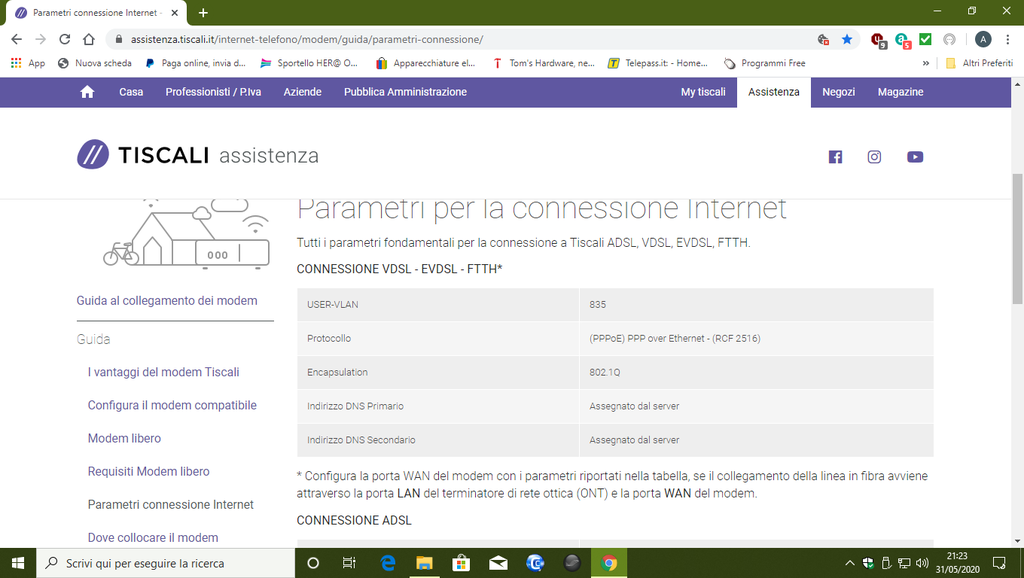
Task: Open Windows Start menu
Action: [x=18, y=563]
